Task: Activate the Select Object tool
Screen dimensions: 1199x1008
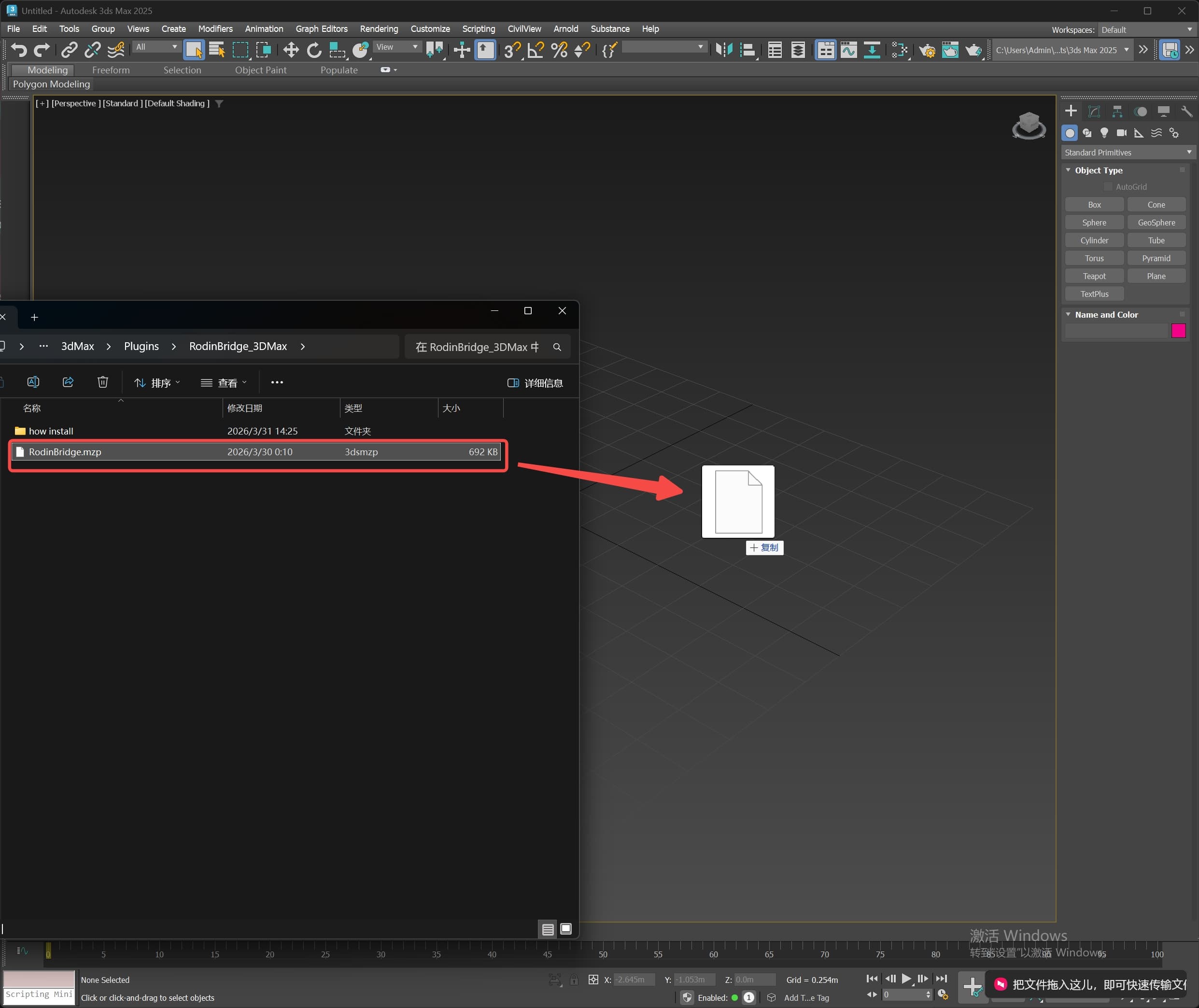Action: pyautogui.click(x=194, y=50)
